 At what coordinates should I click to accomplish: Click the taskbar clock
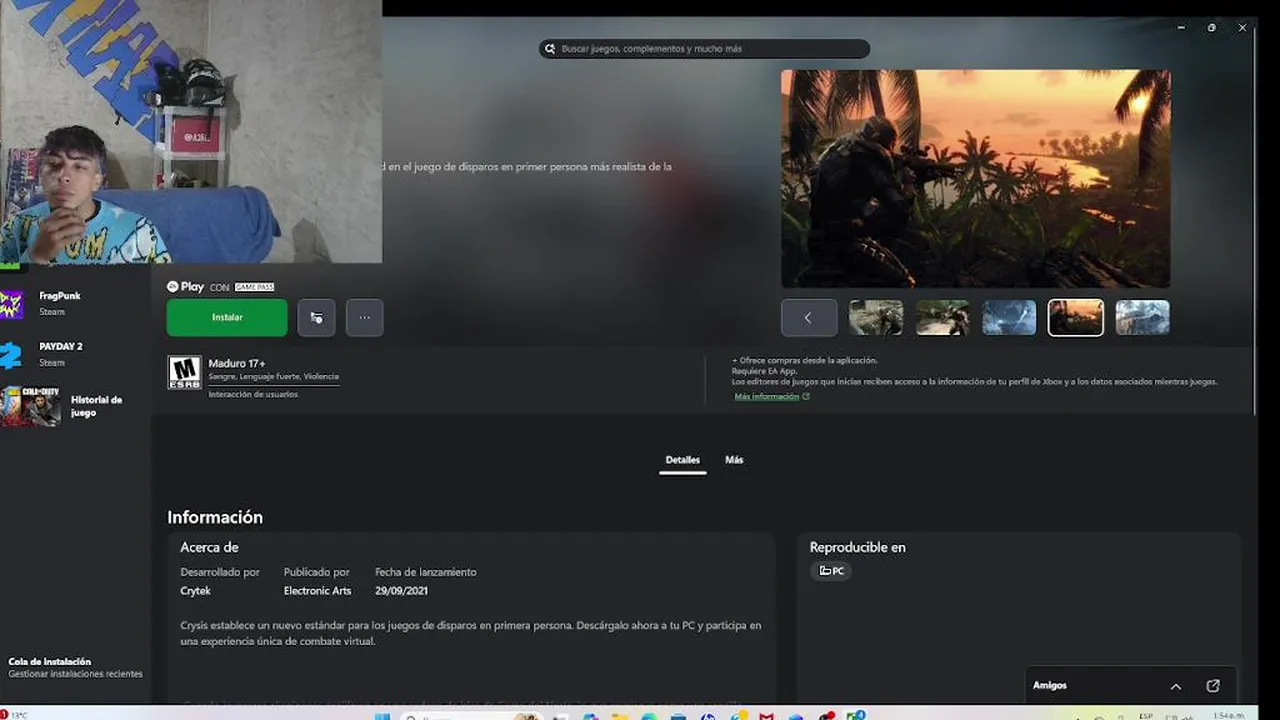click(1228, 715)
